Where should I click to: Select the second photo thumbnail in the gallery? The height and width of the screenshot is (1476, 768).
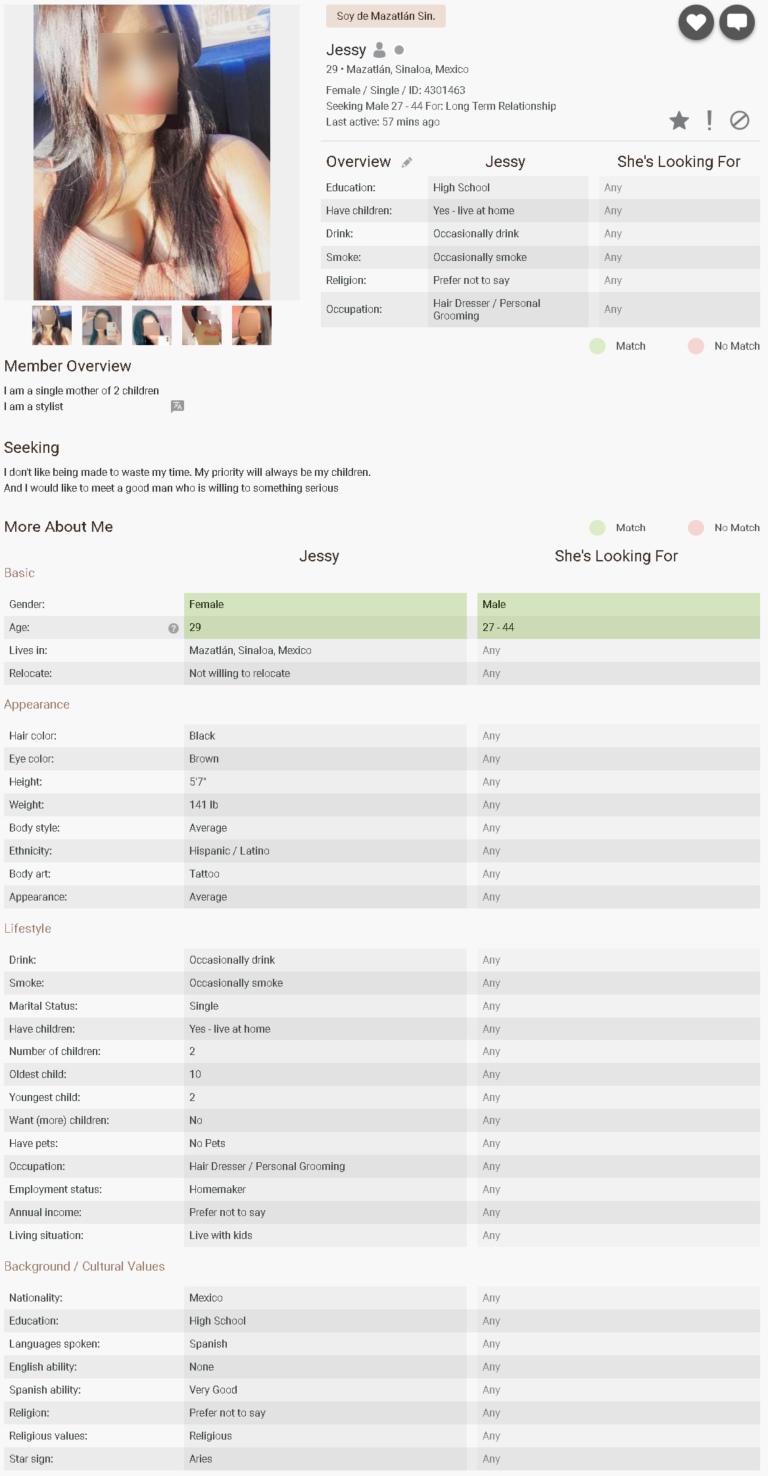[102, 325]
